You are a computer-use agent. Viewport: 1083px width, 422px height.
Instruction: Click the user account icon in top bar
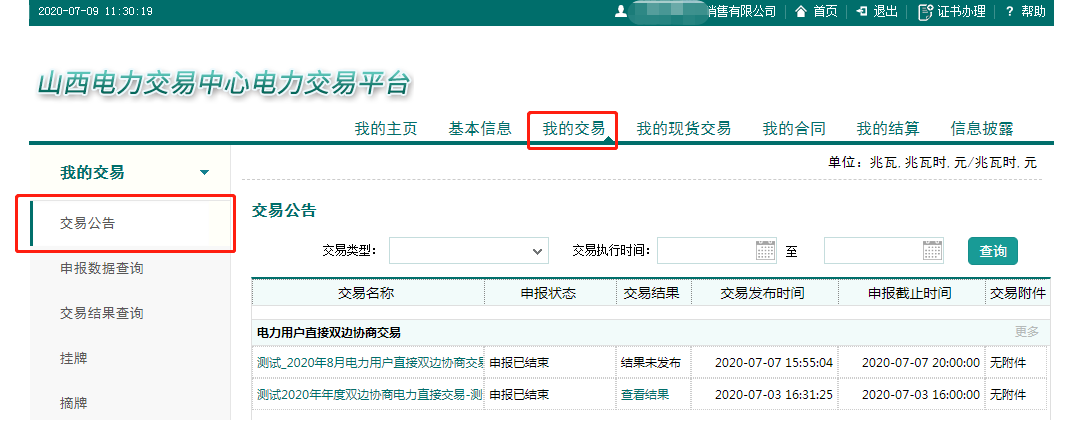[621, 11]
